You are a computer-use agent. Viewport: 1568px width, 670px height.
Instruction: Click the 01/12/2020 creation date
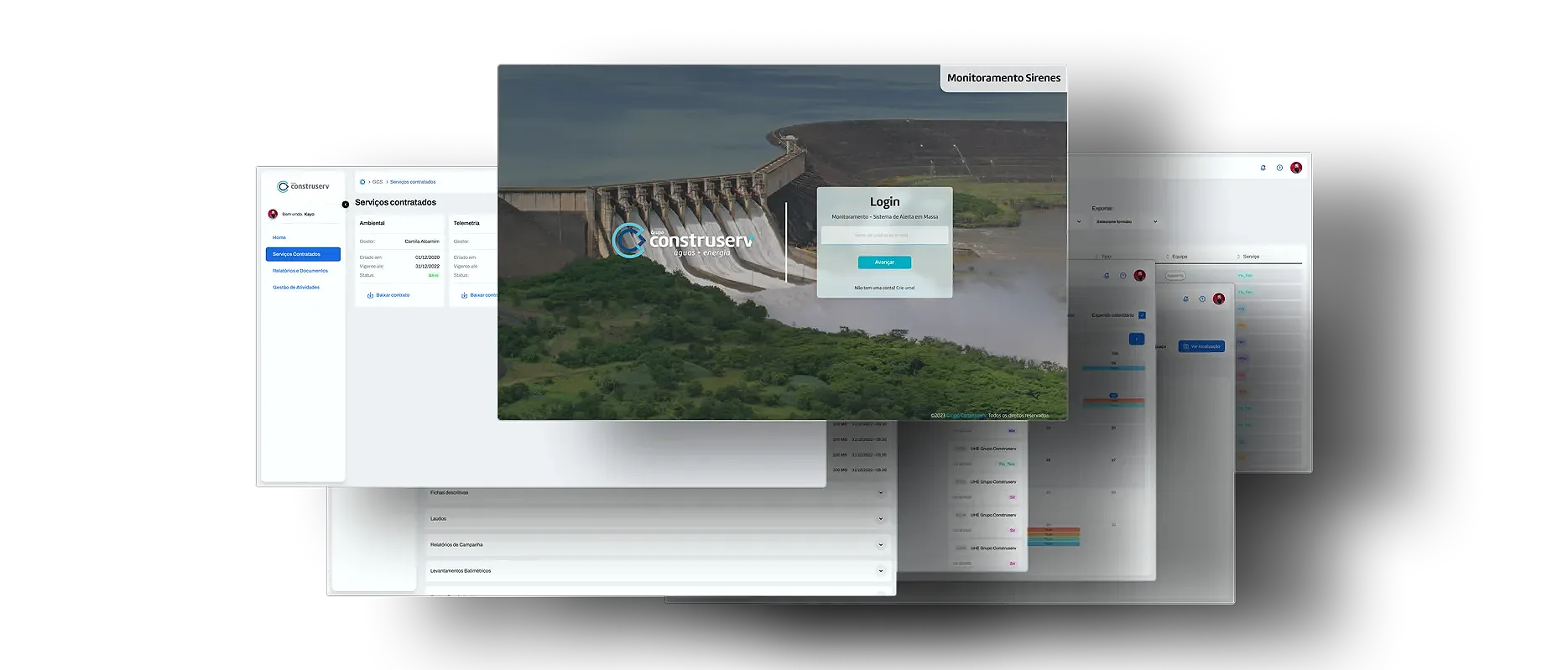427,257
